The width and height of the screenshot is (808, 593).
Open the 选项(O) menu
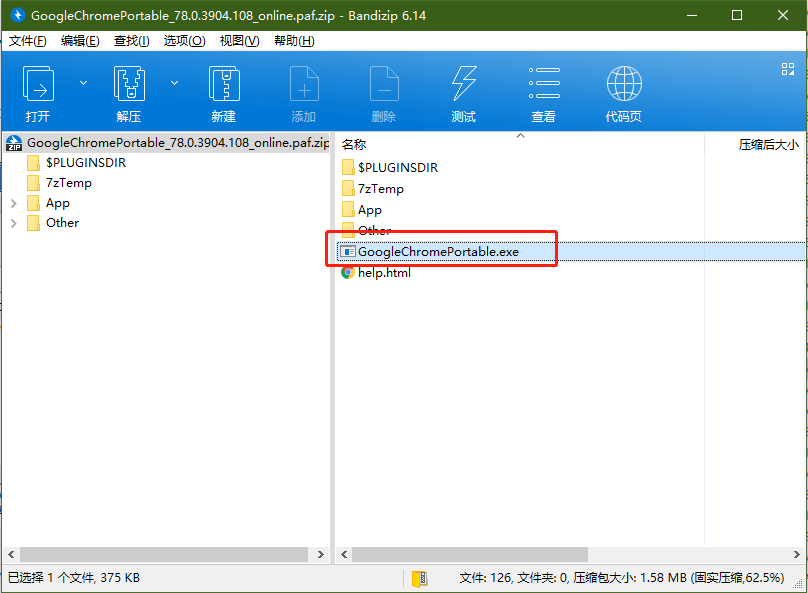point(184,41)
